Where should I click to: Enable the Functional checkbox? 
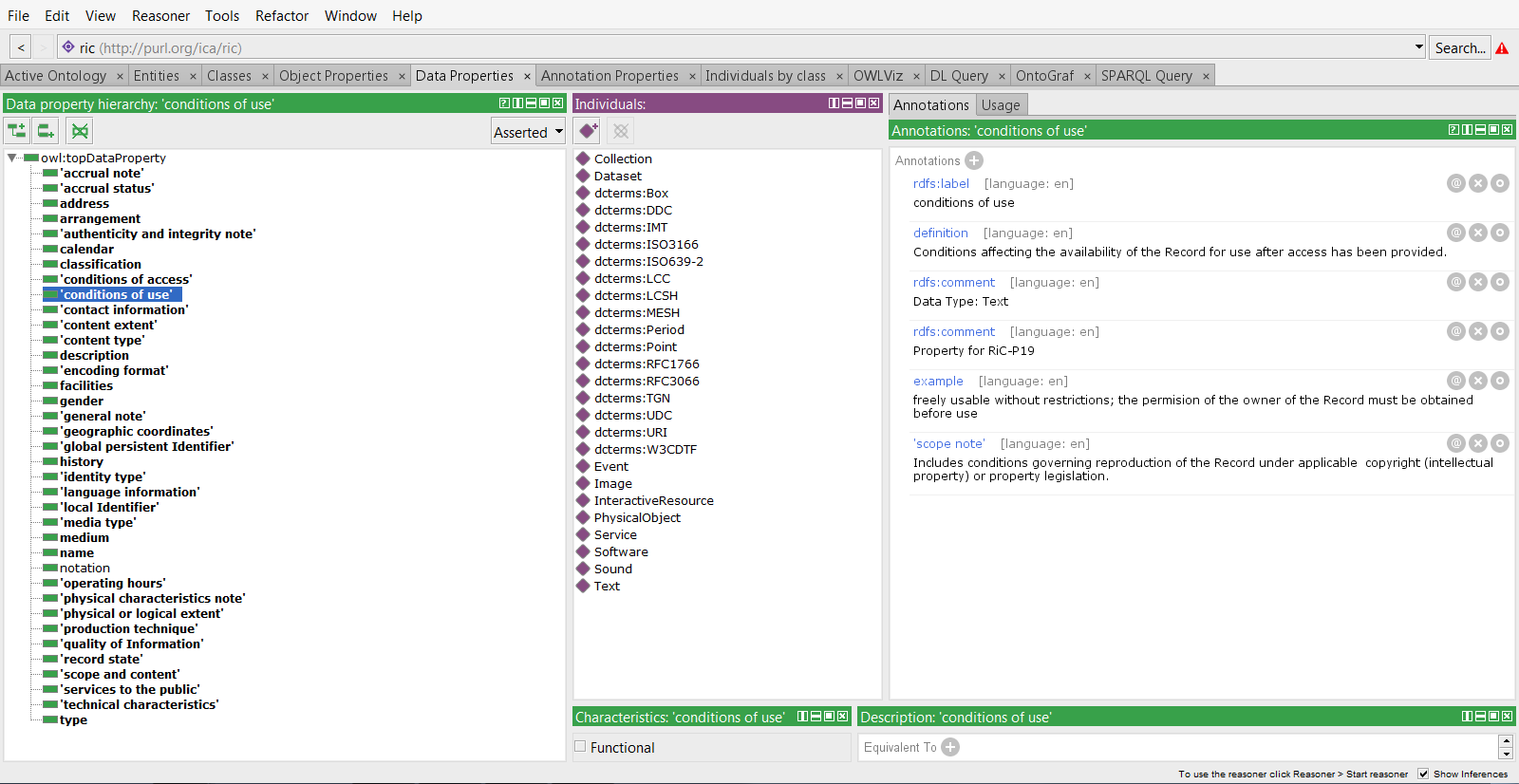(580, 747)
